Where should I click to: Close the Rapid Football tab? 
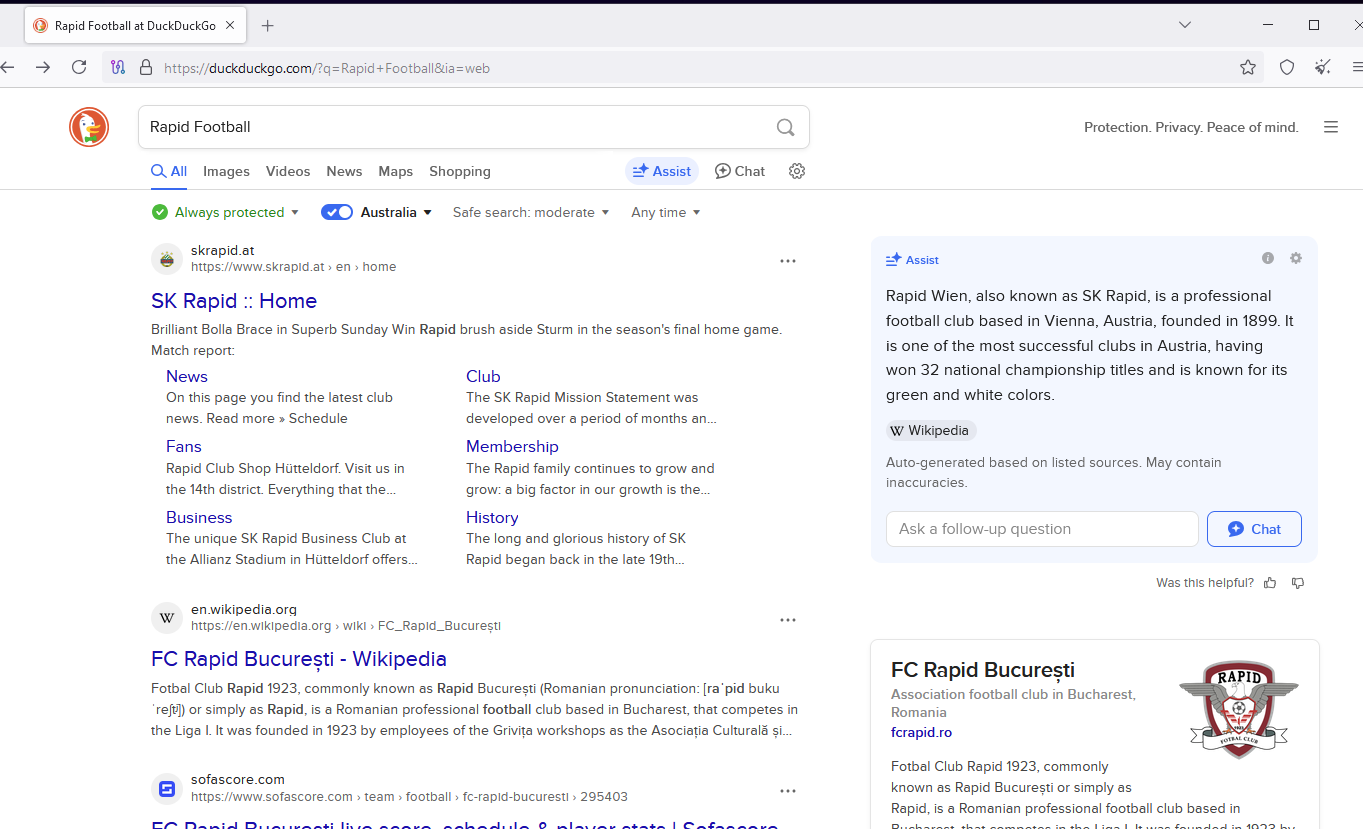pos(230,26)
